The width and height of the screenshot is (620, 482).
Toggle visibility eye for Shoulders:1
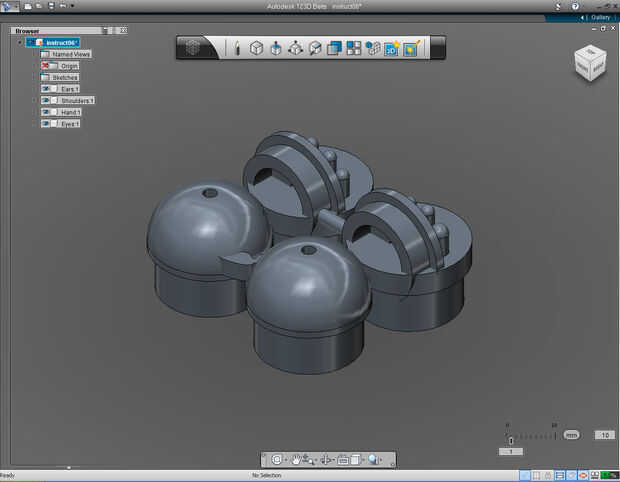pos(47,101)
